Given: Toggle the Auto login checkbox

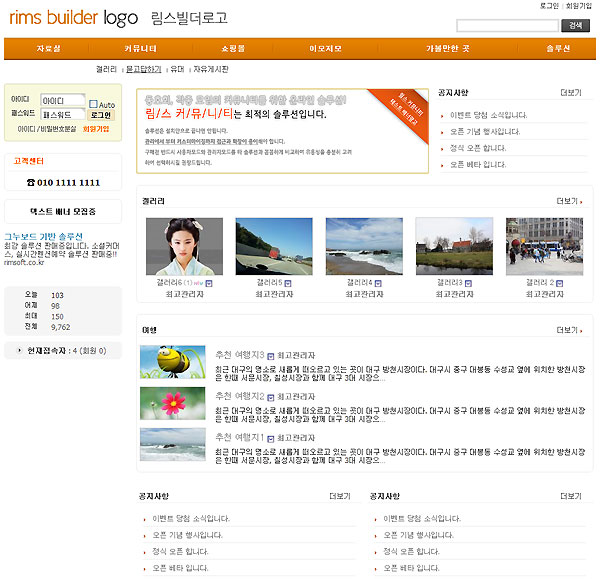Looking at the screenshot, I should pyautogui.click(x=93, y=104).
